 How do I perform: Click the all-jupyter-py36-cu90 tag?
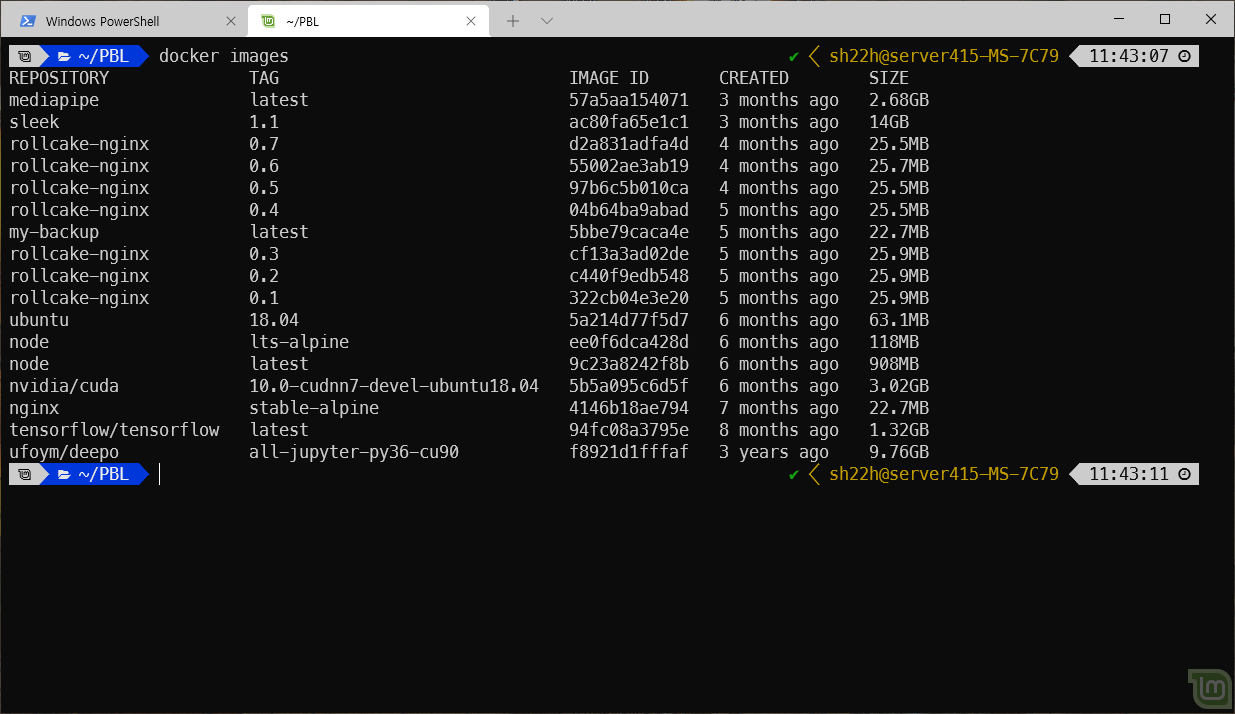(x=354, y=452)
